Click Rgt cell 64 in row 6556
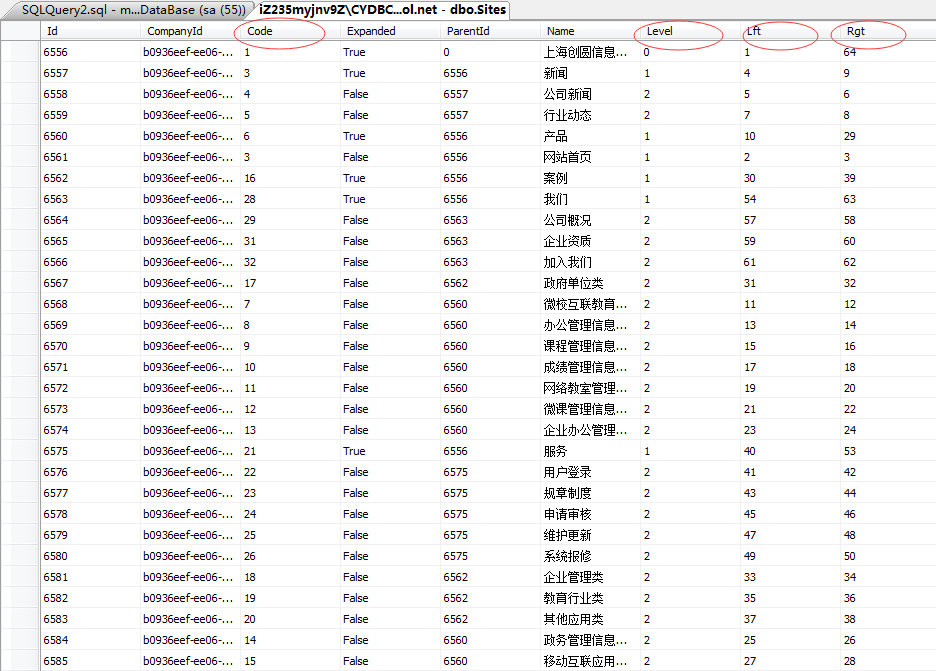 (888, 52)
